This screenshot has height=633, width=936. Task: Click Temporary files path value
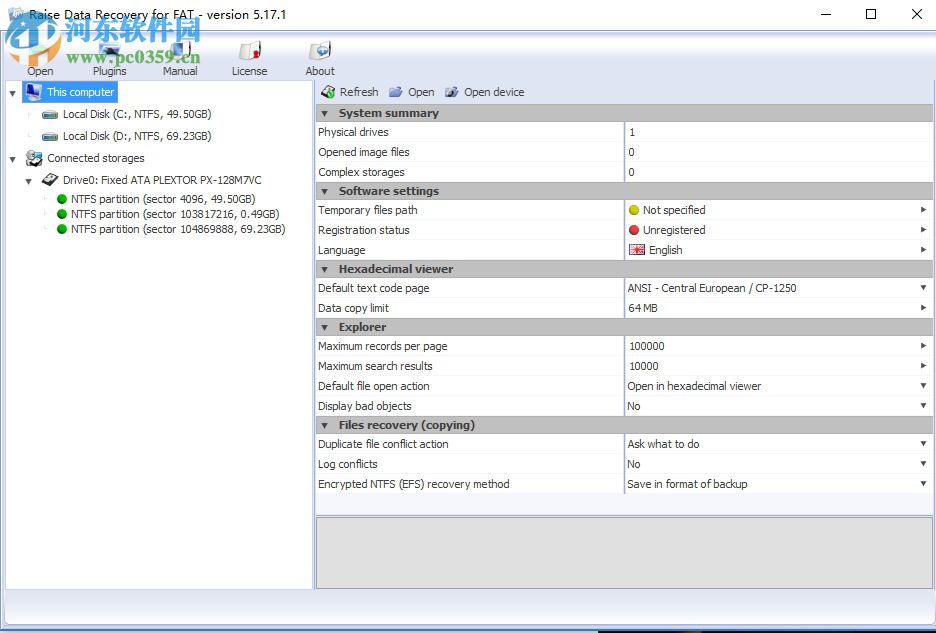pyautogui.click(x=673, y=210)
